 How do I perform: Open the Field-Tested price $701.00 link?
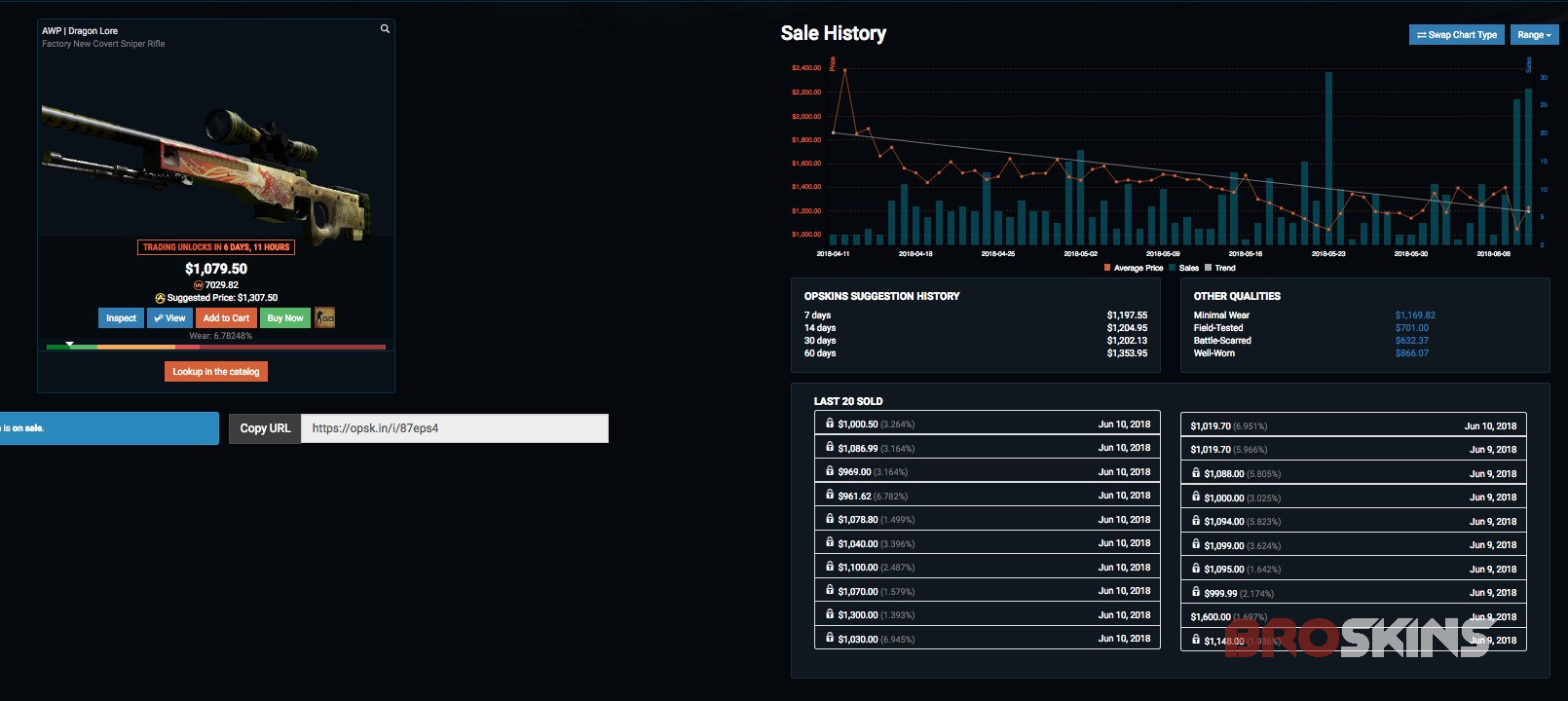[1411, 328]
